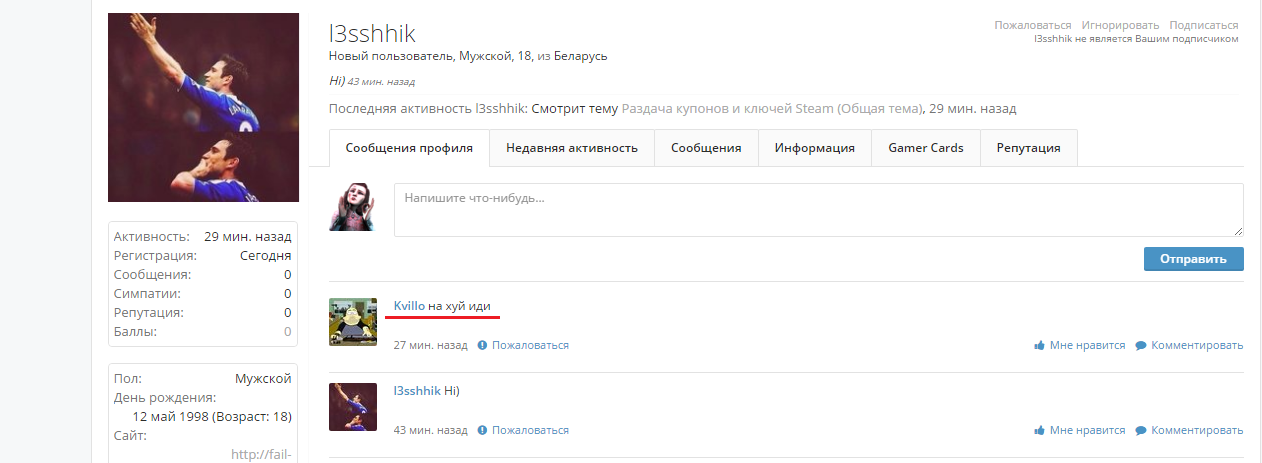Viewport: 1262px width, 463px height.
Task: Open the Раздача купонов и ключей Steam topic
Action: (771, 108)
